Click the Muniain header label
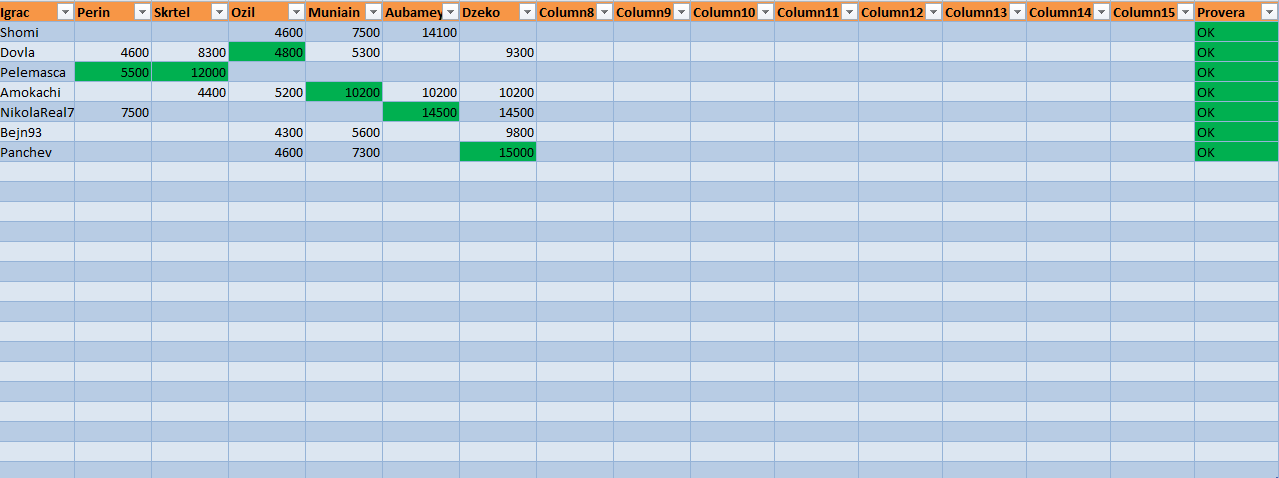Image resolution: width=1279 pixels, height=478 pixels. click(334, 12)
